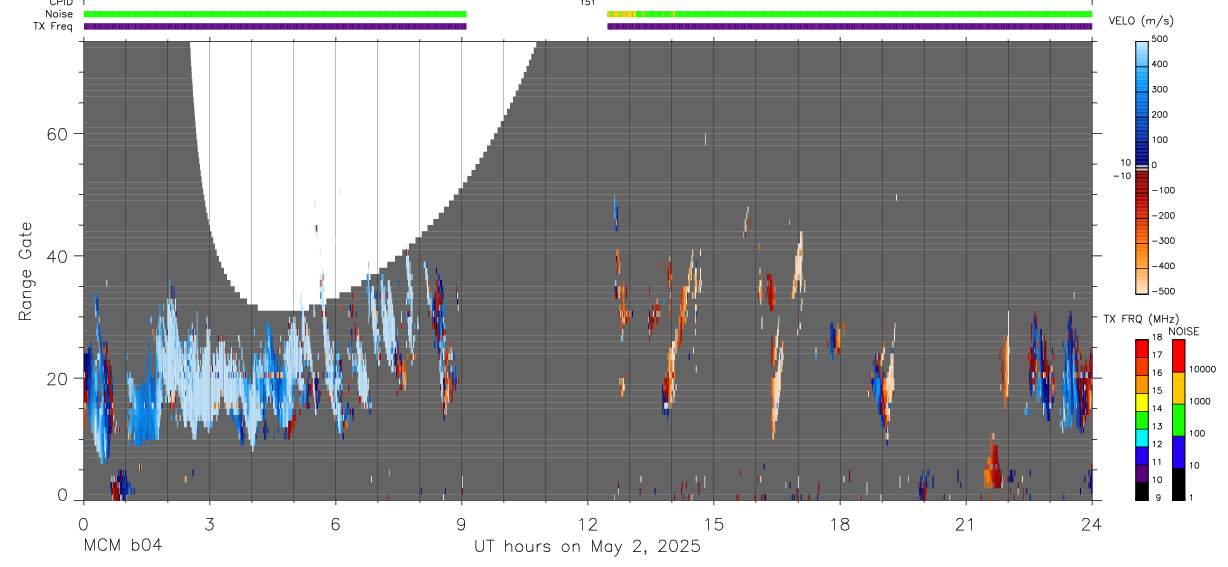Pick the green swatch in NOISE legend

tap(1178, 420)
